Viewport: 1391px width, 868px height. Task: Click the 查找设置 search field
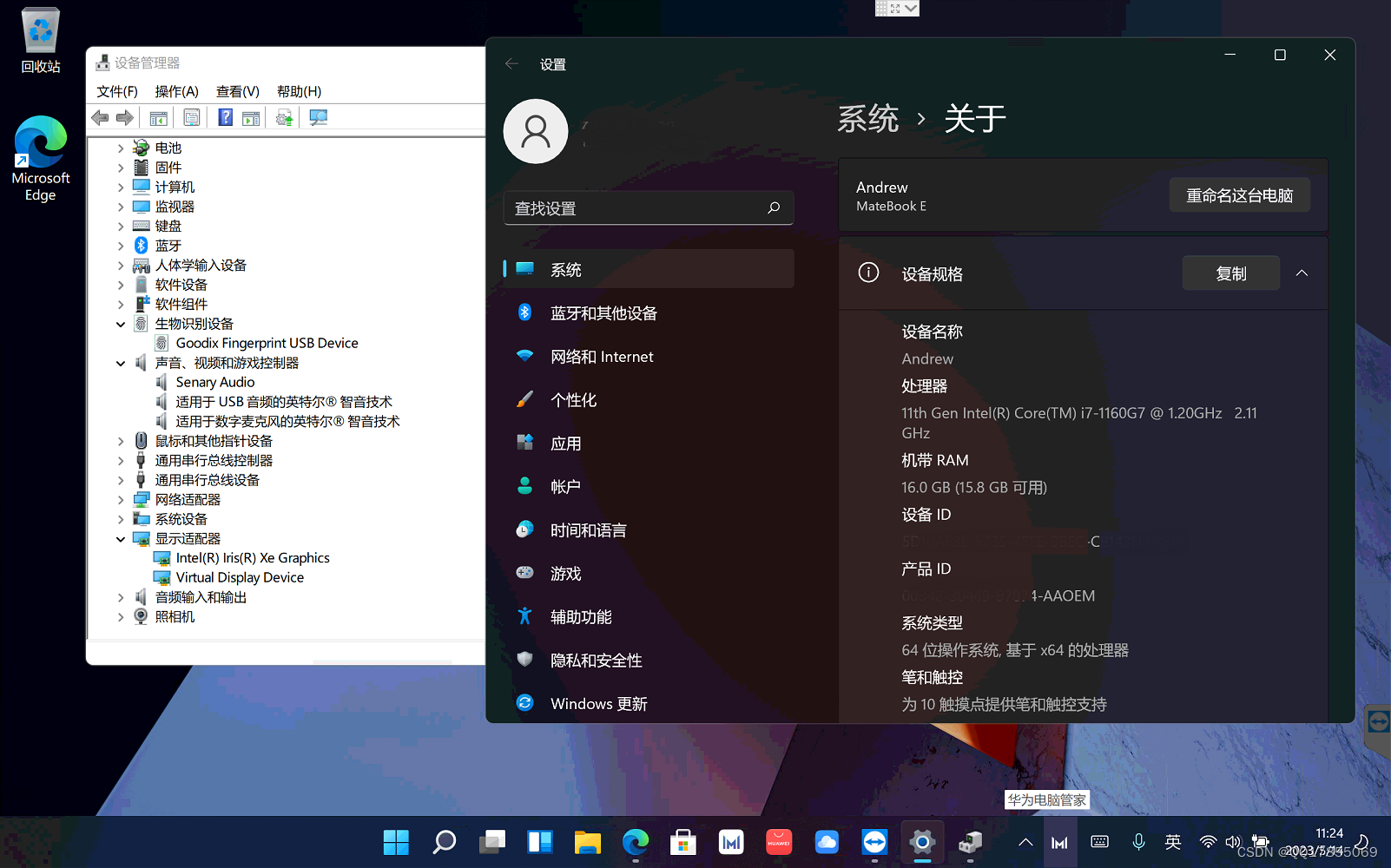pos(649,208)
